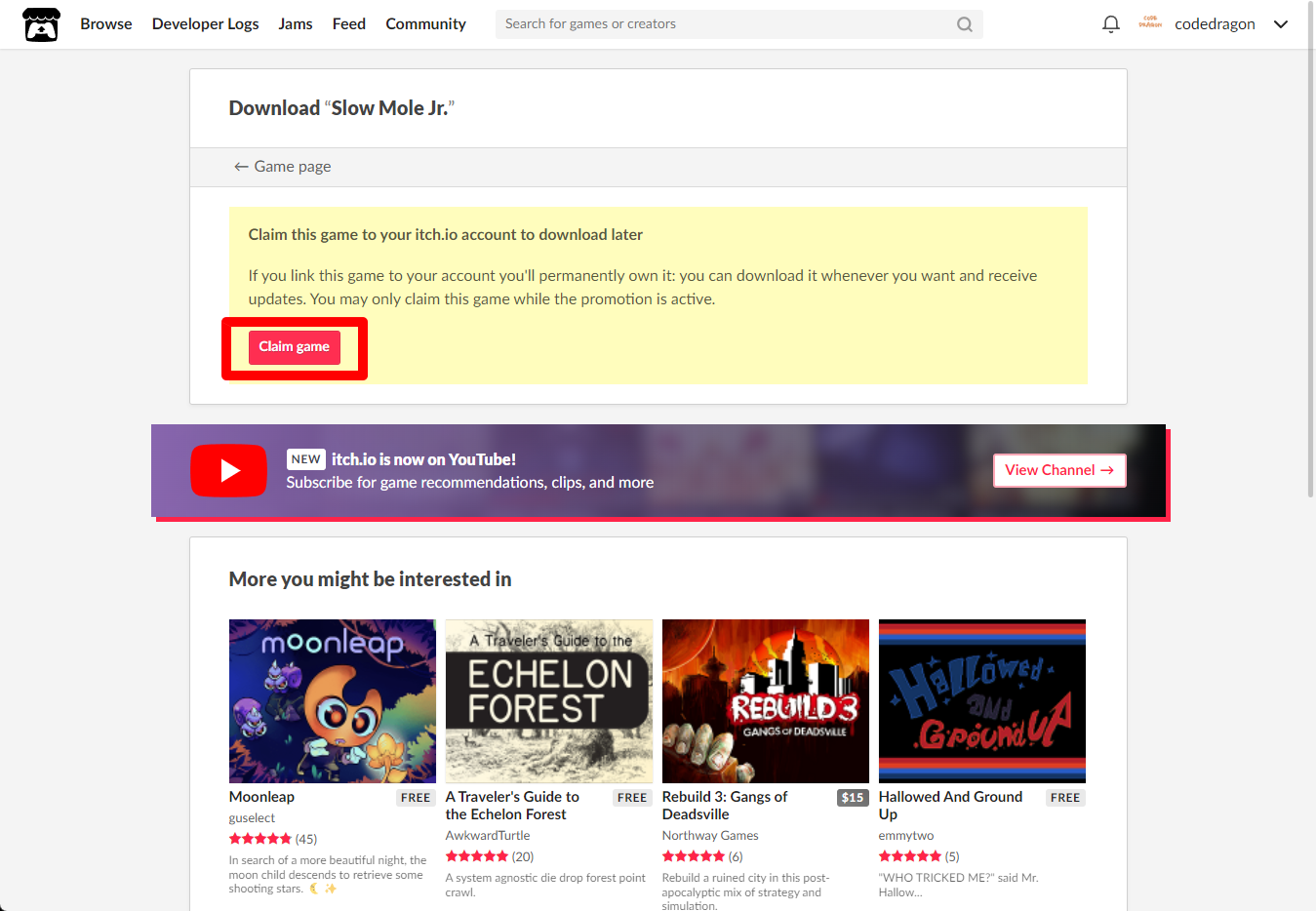Open the itch.io logo home link
1316x911 pixels.
(x=41, y=24)
